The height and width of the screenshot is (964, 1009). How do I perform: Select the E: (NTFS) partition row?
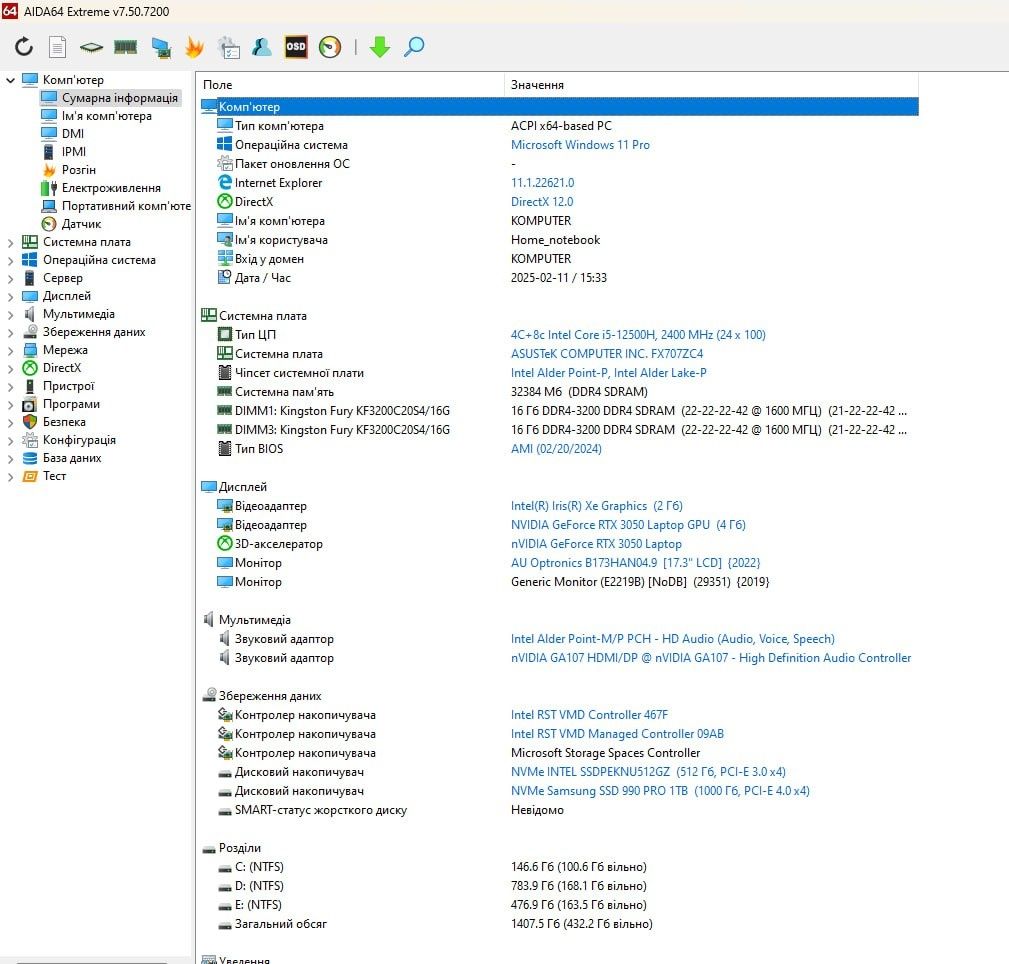[x=559, y=905]
